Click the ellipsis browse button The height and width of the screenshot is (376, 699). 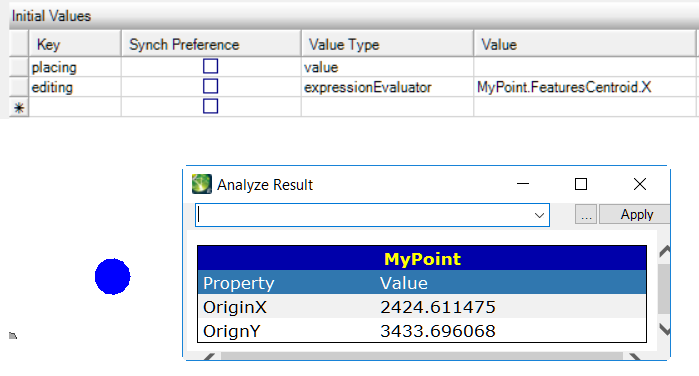click(586, 215)
